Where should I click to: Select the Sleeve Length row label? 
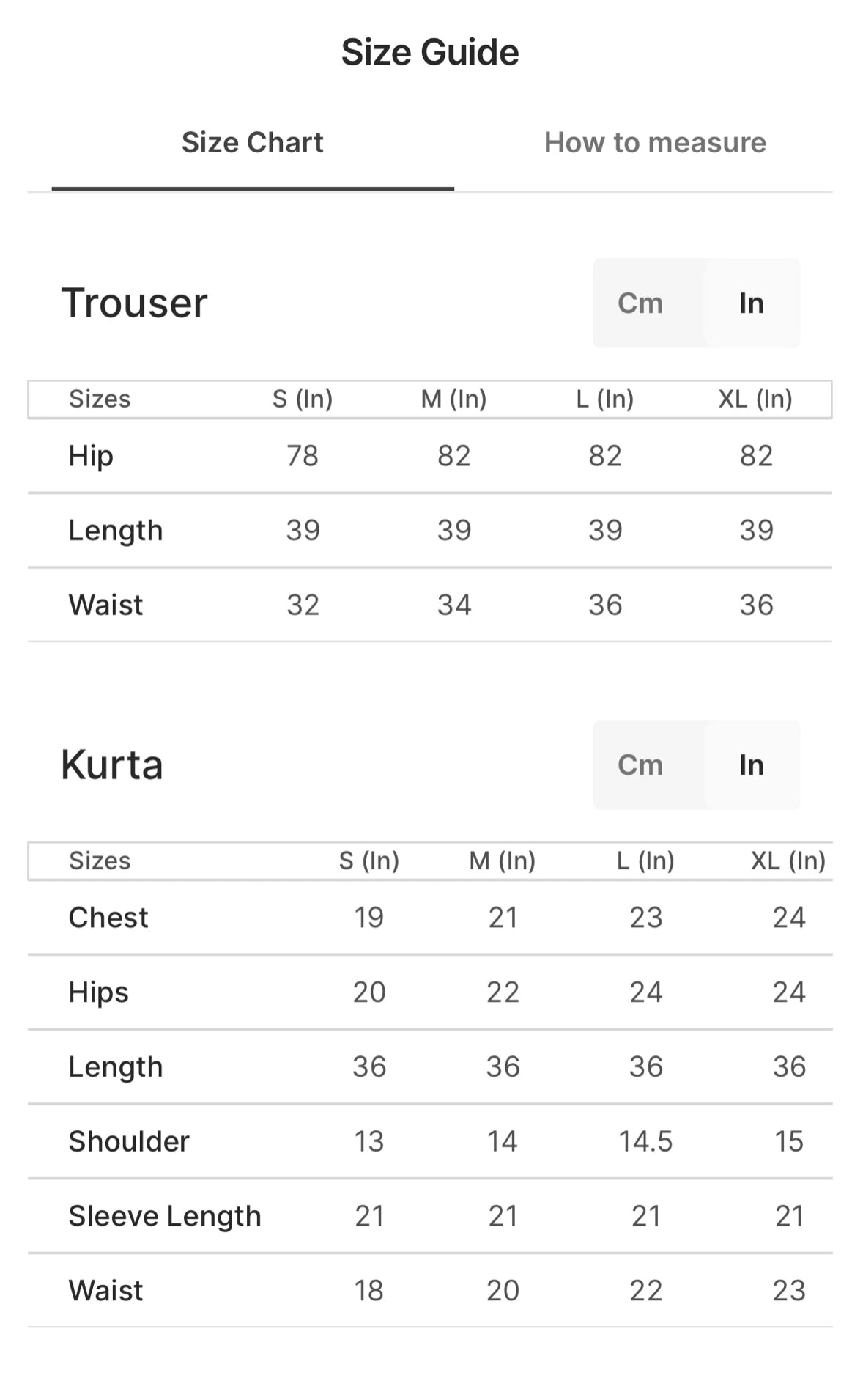(165, 1216)
